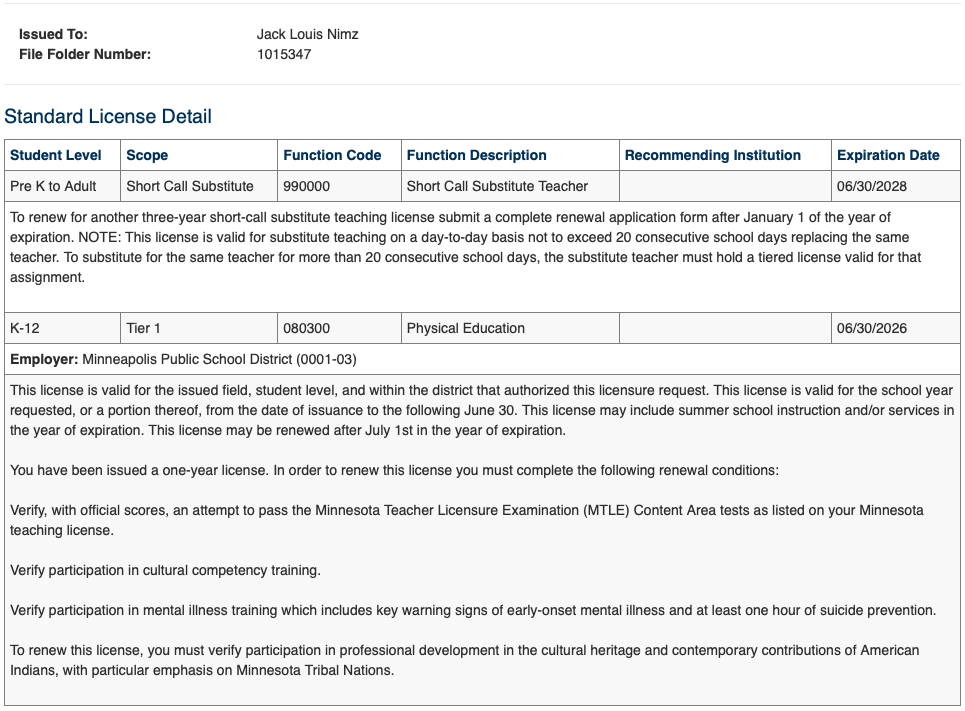Click the Function Code column header
Viewport: 965px width, 711px height.
point(332,155)
